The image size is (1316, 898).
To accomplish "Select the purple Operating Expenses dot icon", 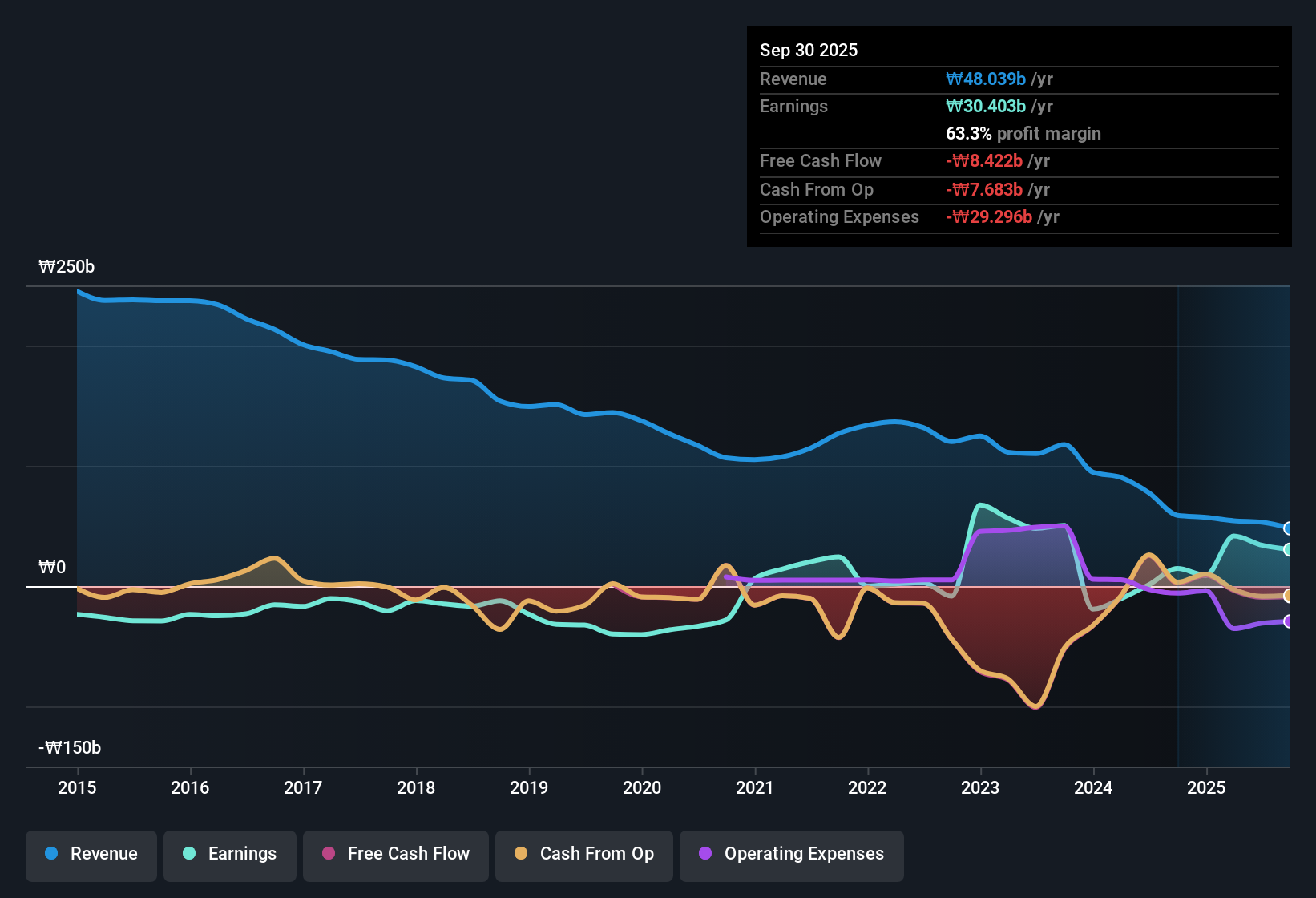I will 705,854.
